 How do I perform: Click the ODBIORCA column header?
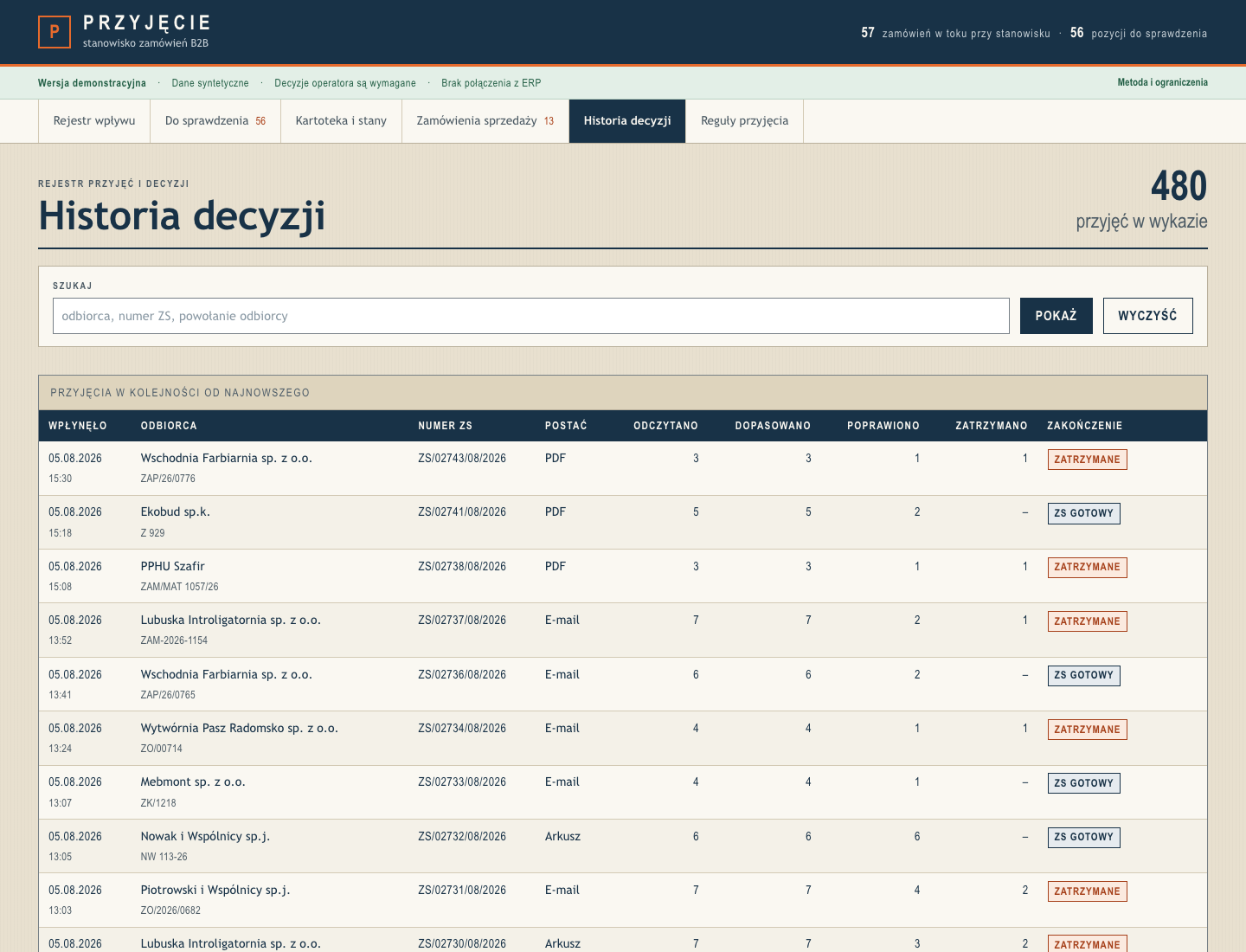pos(169,426)
